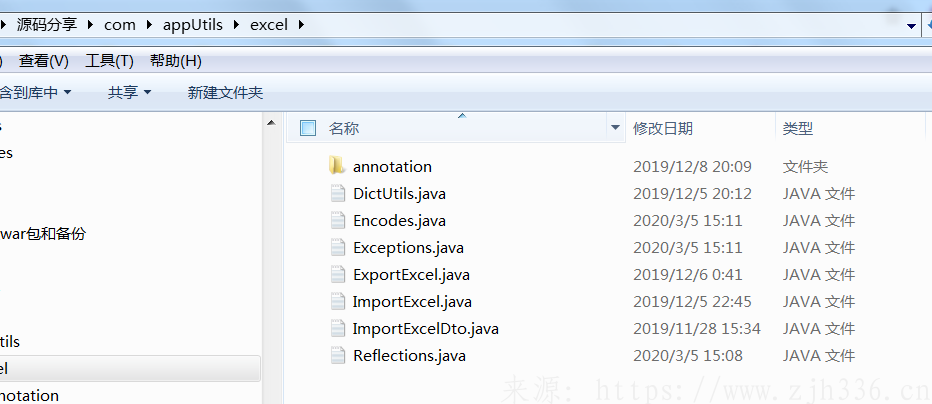Select the DictUtils.java file icon
The width and height of the screenshot is (932, 404).
338,194
